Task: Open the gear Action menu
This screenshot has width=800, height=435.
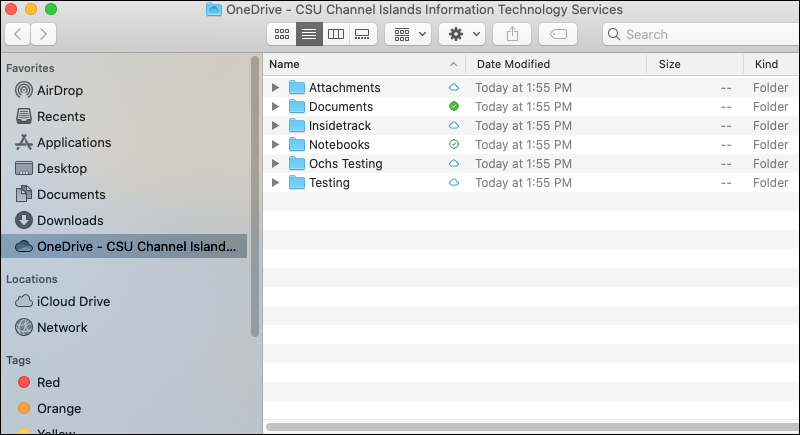Action: coord(463,34)
